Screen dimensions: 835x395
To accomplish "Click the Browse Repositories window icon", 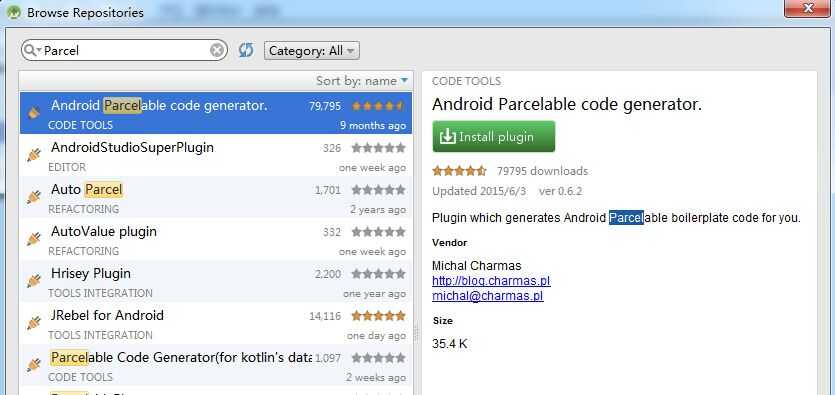I will click(14, 12).
